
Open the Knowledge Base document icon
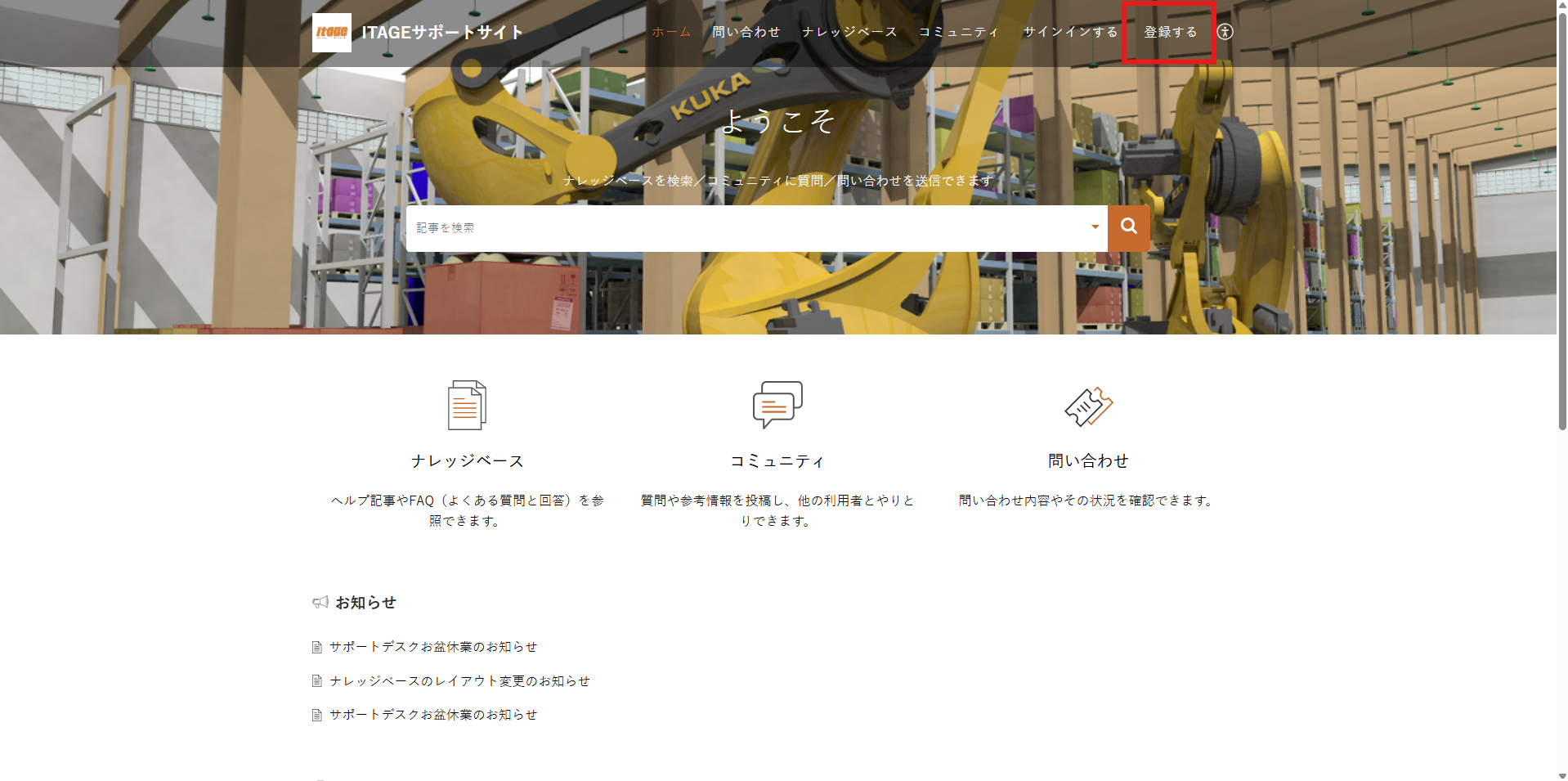click(x=467, y=405)
